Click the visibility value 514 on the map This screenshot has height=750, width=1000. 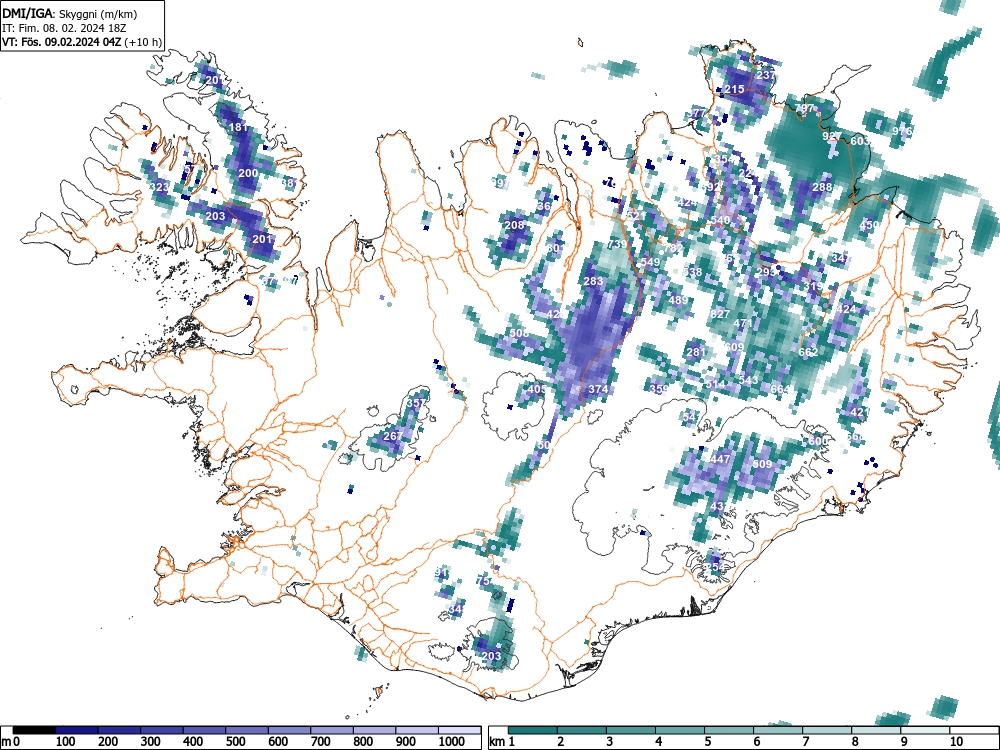715,384
